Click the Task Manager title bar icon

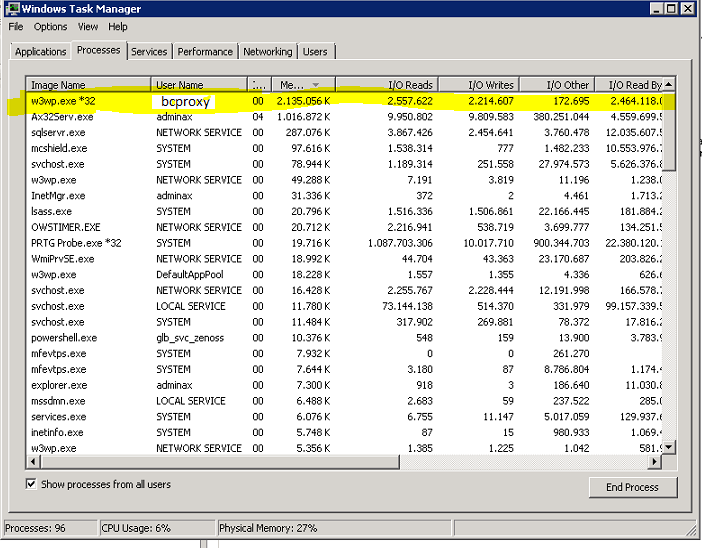13,9
